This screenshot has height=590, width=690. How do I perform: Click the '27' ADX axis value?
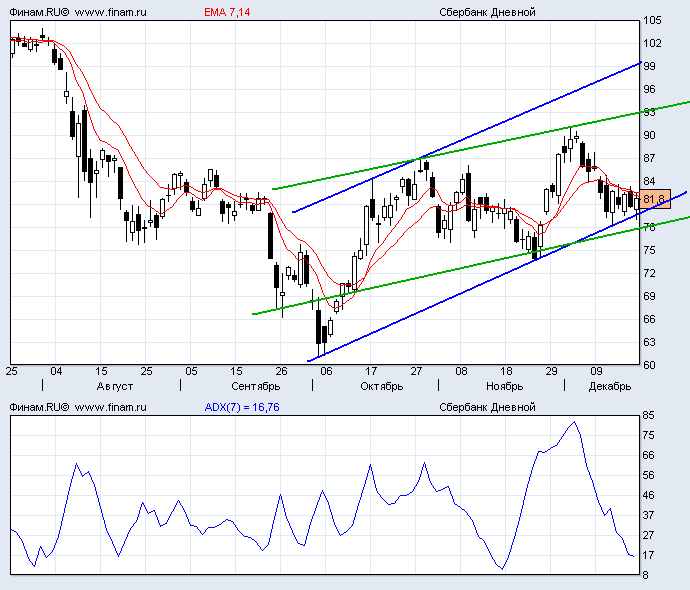click(649, 535)
